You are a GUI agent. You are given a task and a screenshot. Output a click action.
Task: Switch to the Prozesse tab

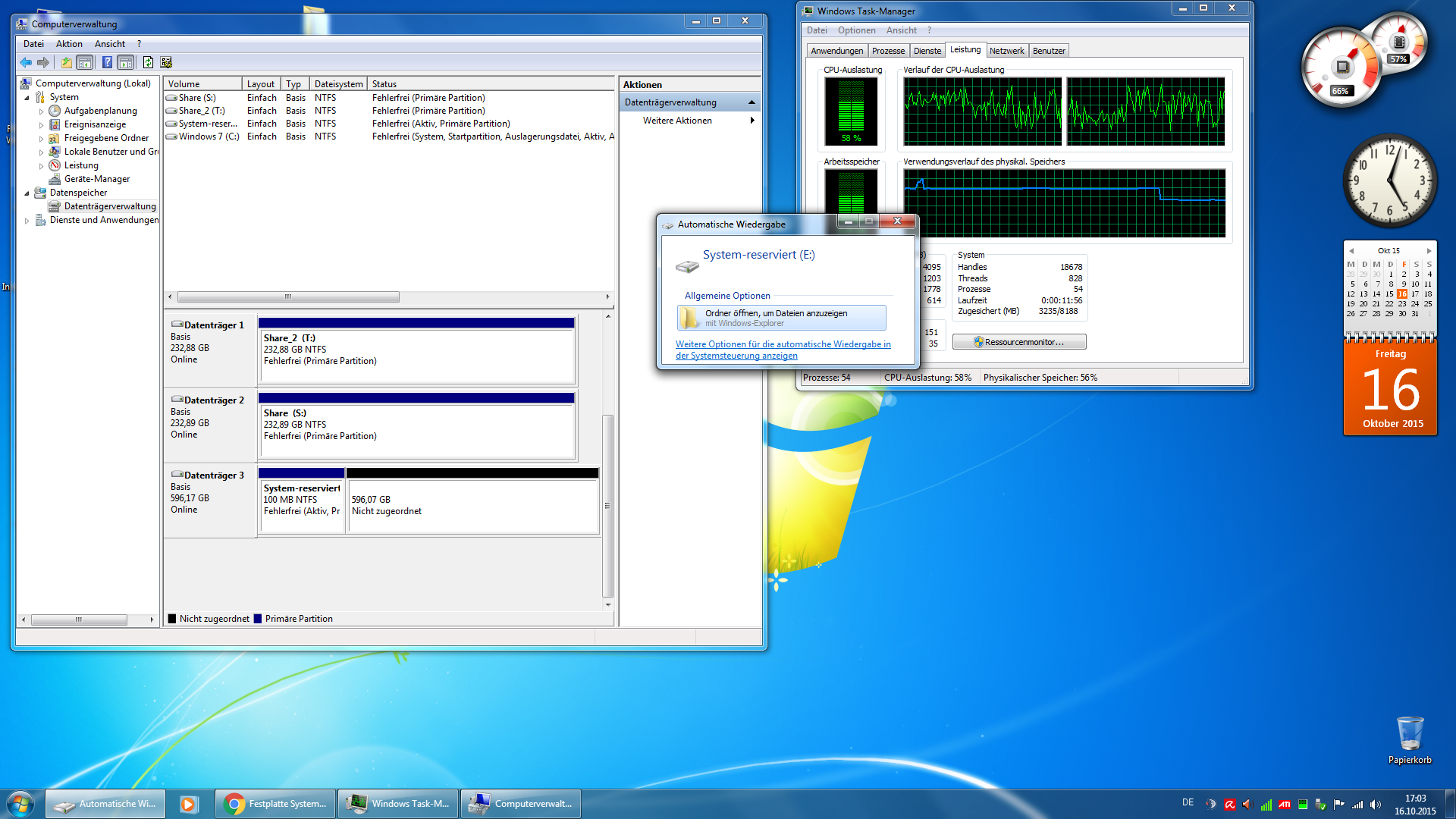[x=888, y=51]
